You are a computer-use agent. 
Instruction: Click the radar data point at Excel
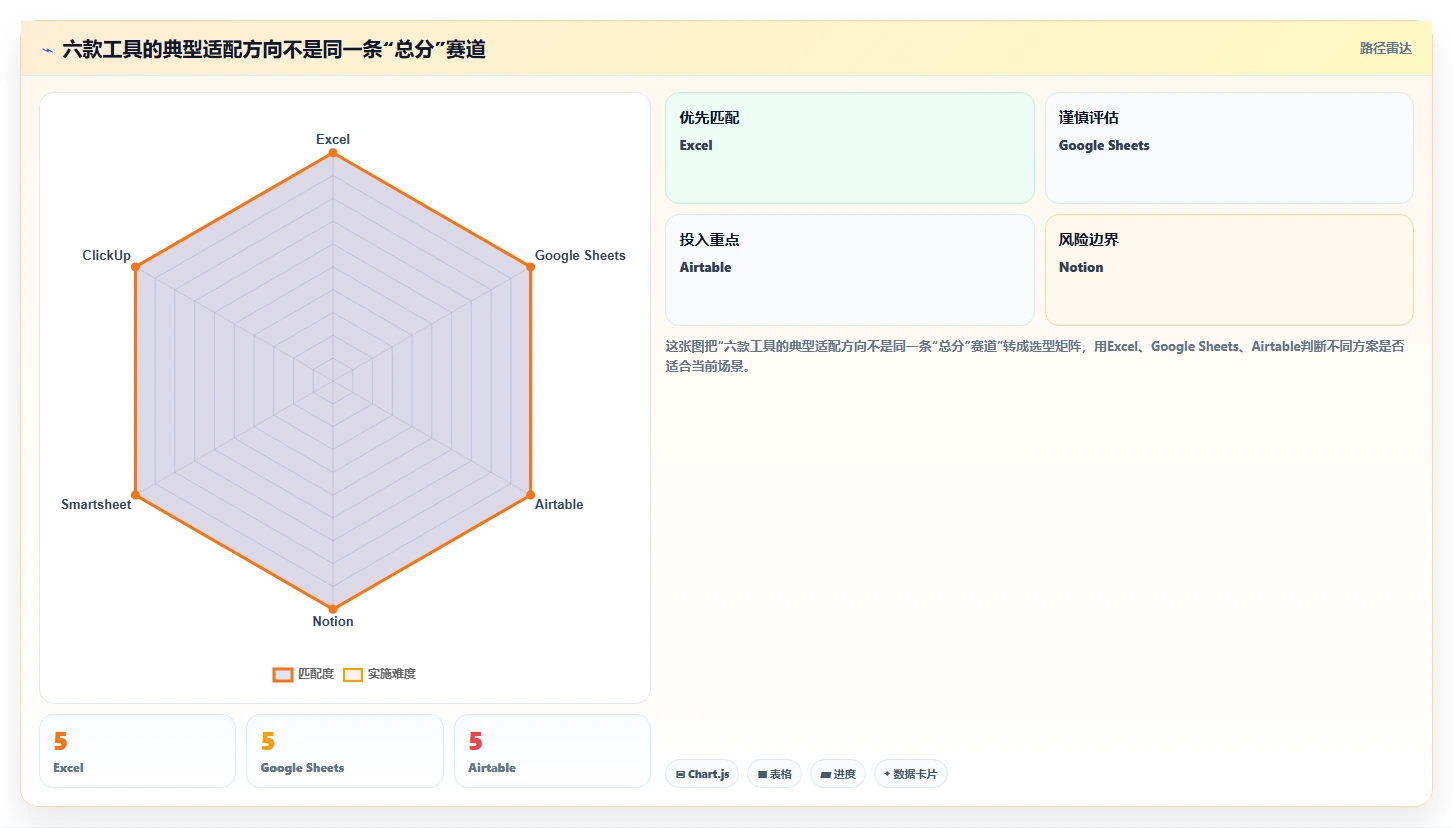click(333, 153)
